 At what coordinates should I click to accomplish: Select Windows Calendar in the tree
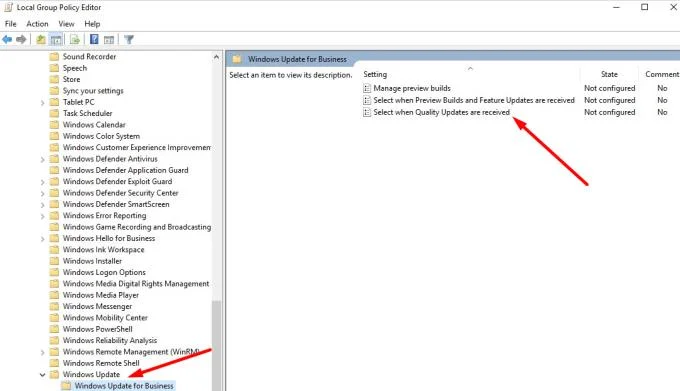[94, 125]
